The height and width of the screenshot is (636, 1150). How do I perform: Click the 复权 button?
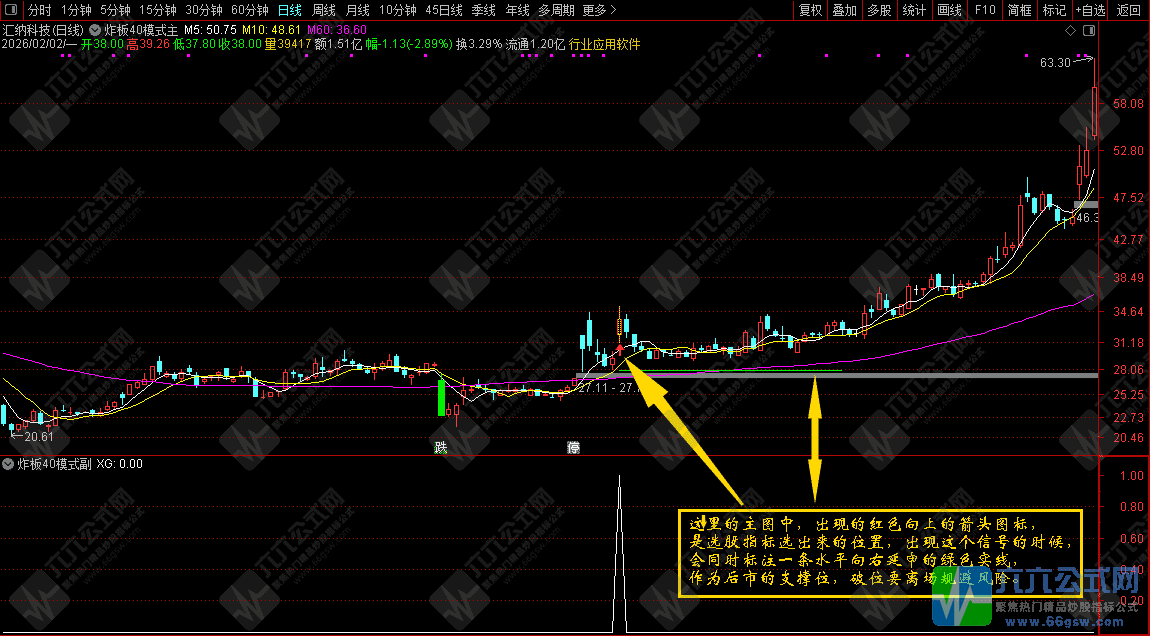pos(810,10)
